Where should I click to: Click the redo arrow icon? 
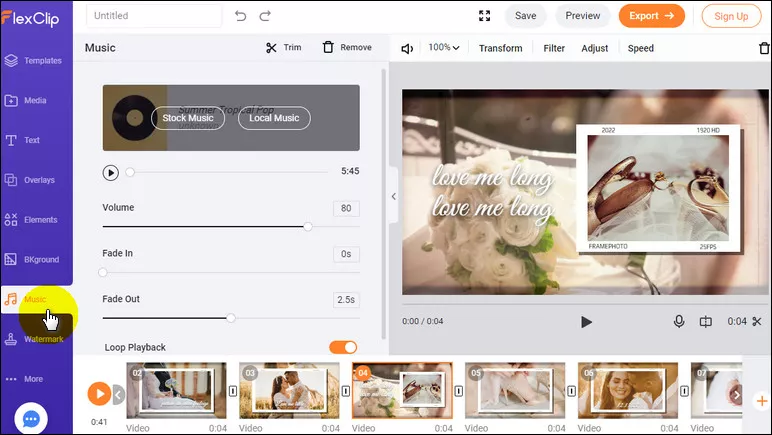pyautogui.click(x=265, y=16)
